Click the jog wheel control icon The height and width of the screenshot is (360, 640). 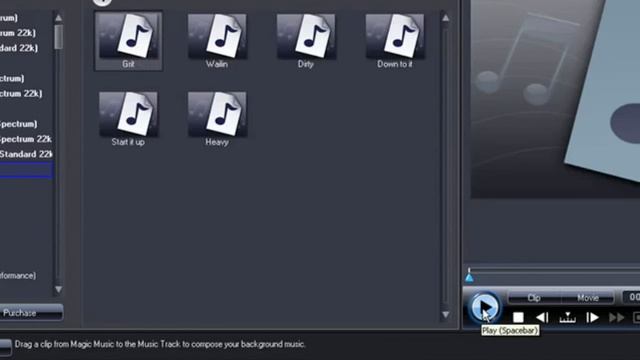coord(567,318)
